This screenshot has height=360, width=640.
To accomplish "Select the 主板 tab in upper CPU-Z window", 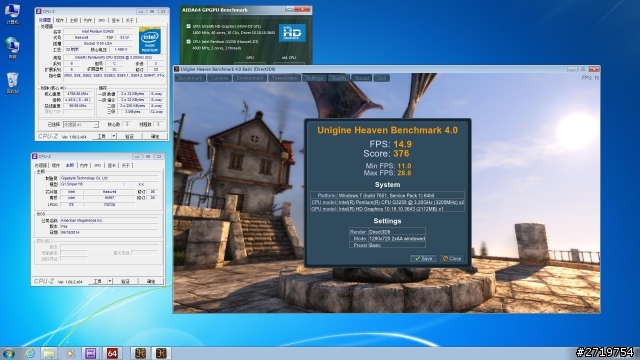I will coord(73,20).
